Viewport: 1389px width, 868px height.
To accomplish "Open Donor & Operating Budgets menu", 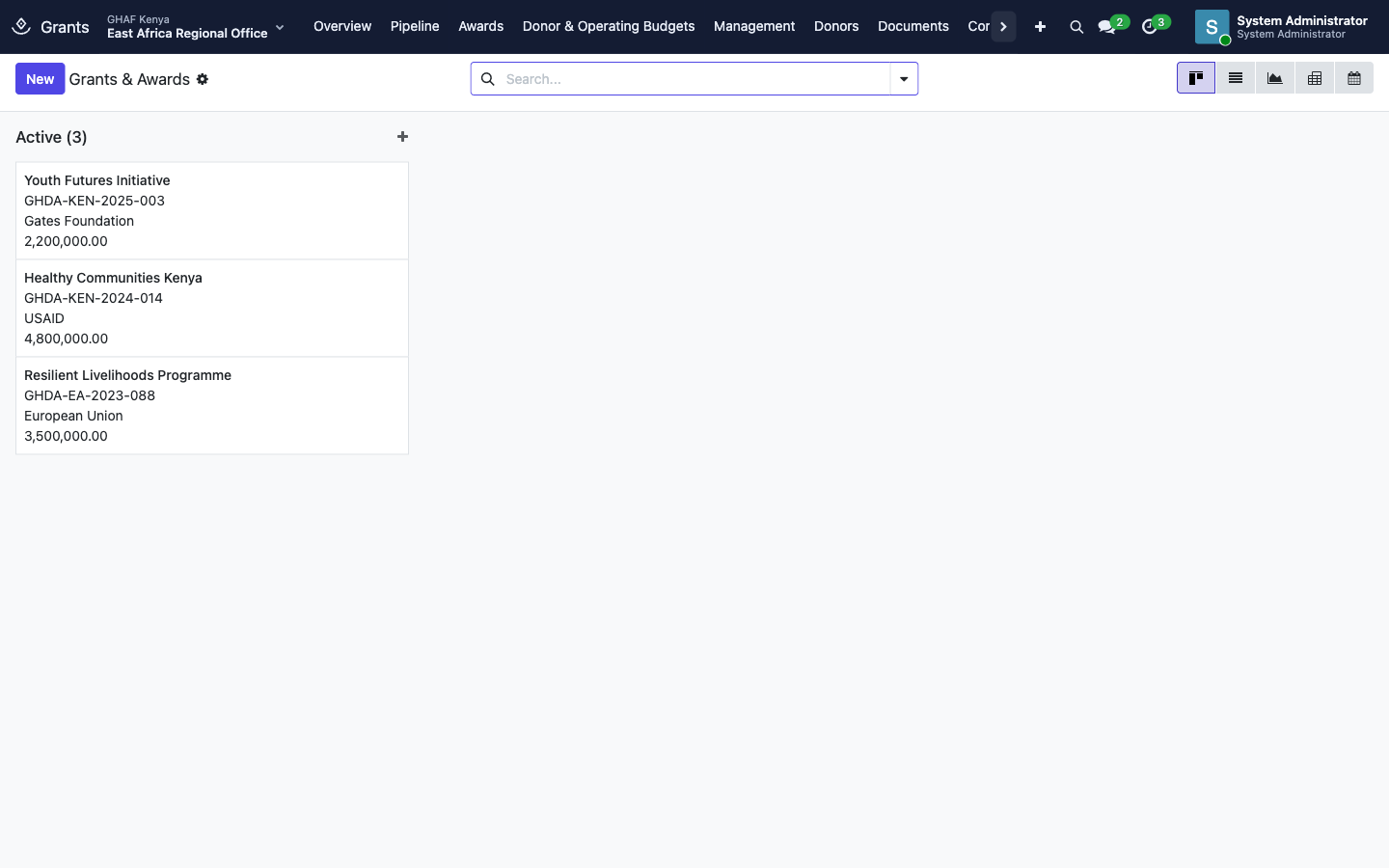I will 609,27.
